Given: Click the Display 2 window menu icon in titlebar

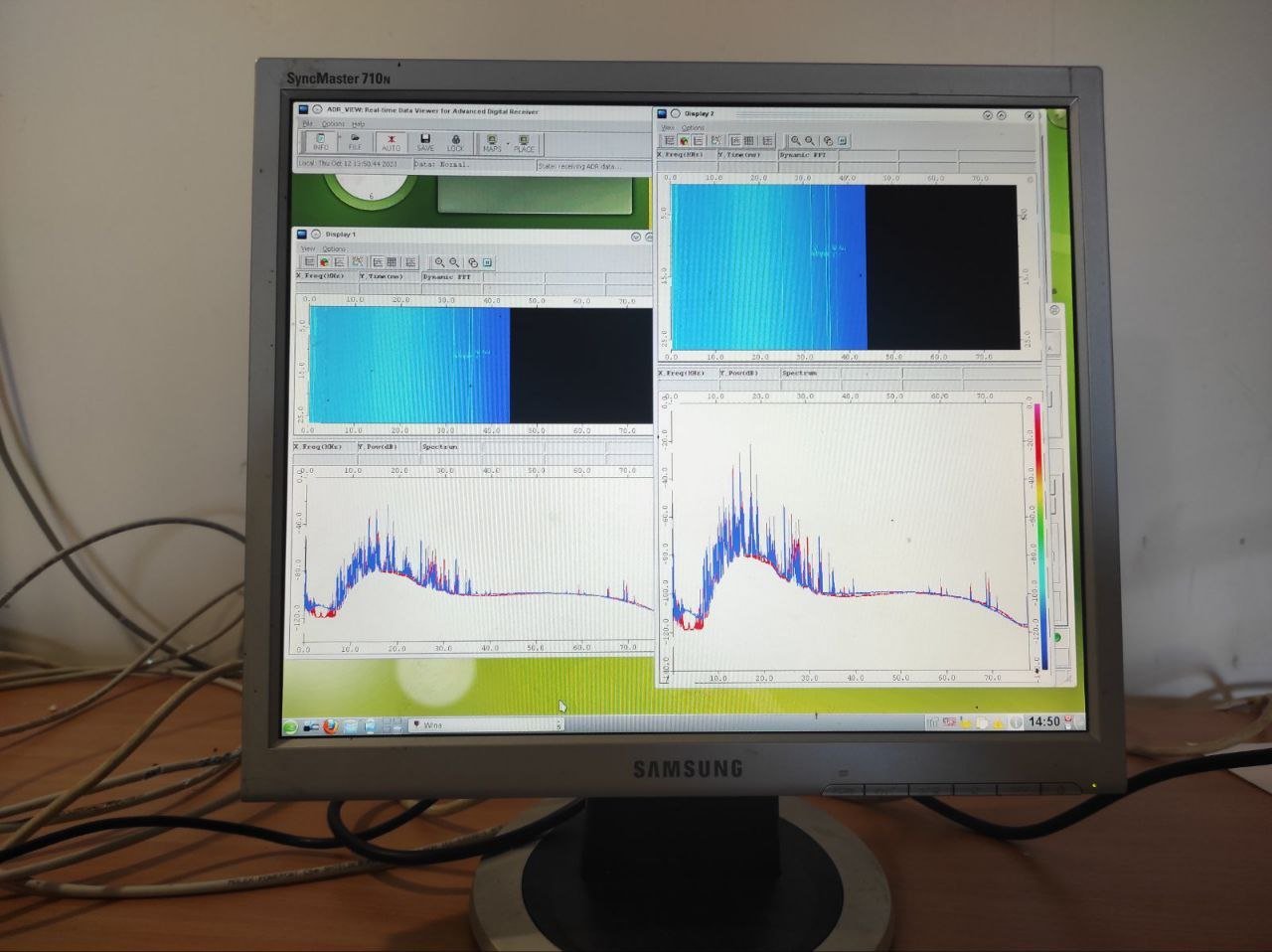Looking at the screenshot, I should (662, 113).
